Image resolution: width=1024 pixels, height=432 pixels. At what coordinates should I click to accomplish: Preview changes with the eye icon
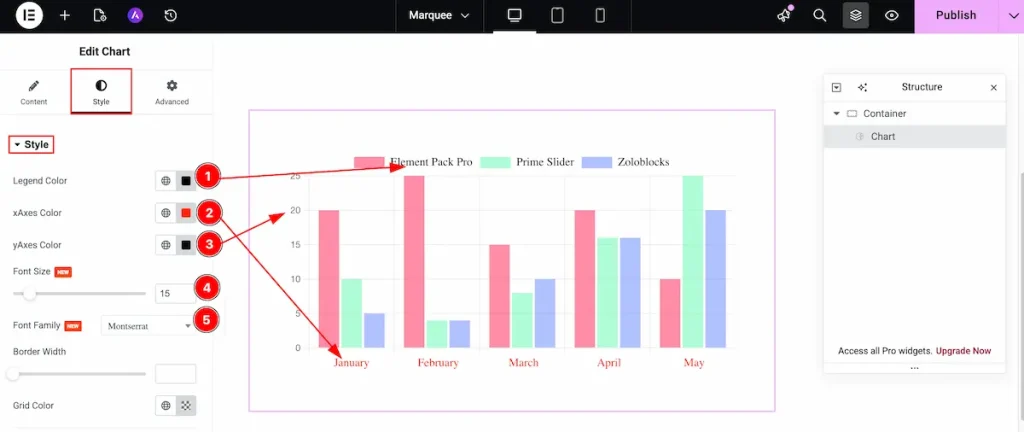tap(891, 15)
